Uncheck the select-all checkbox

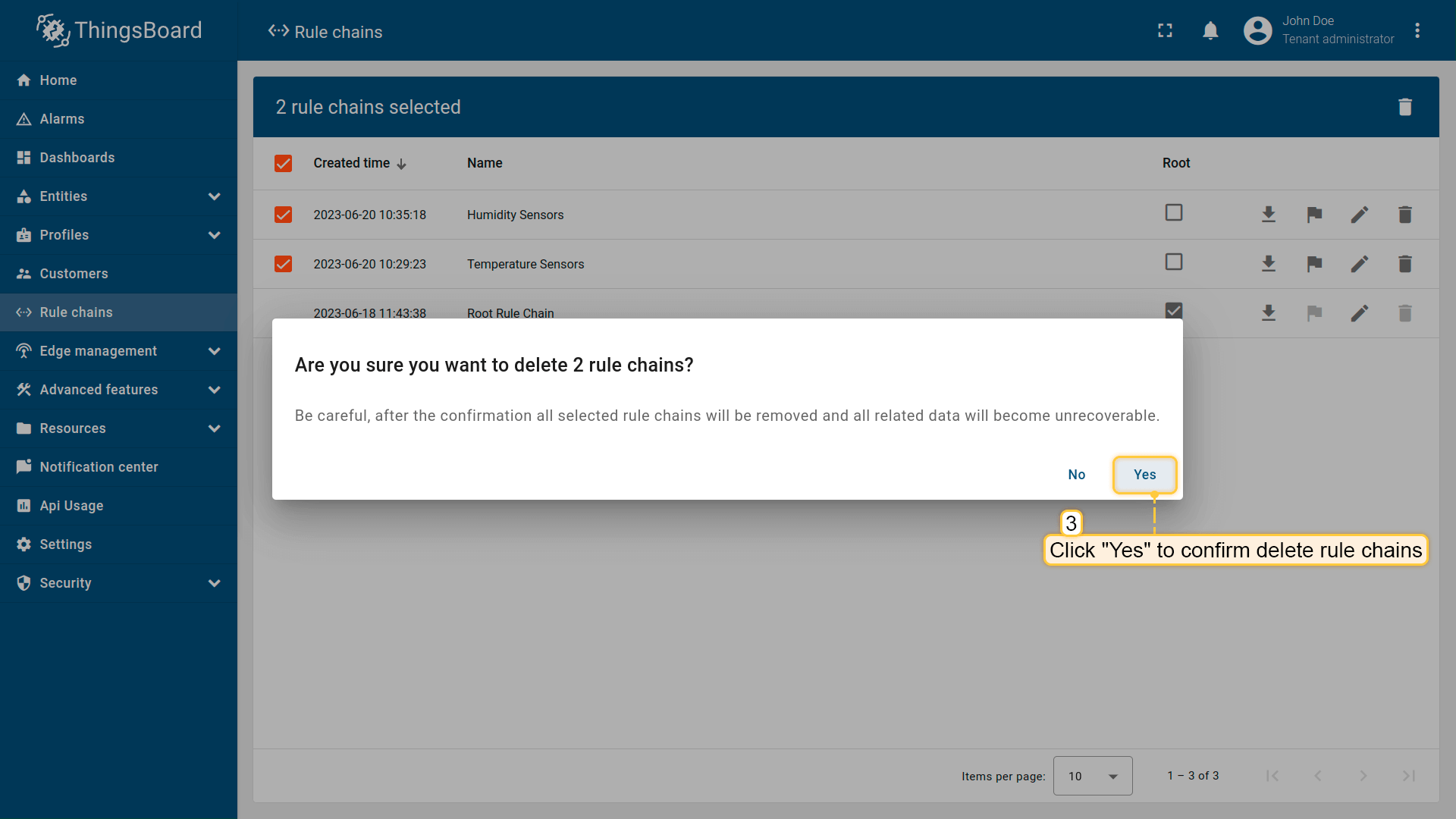coord(283,163)
